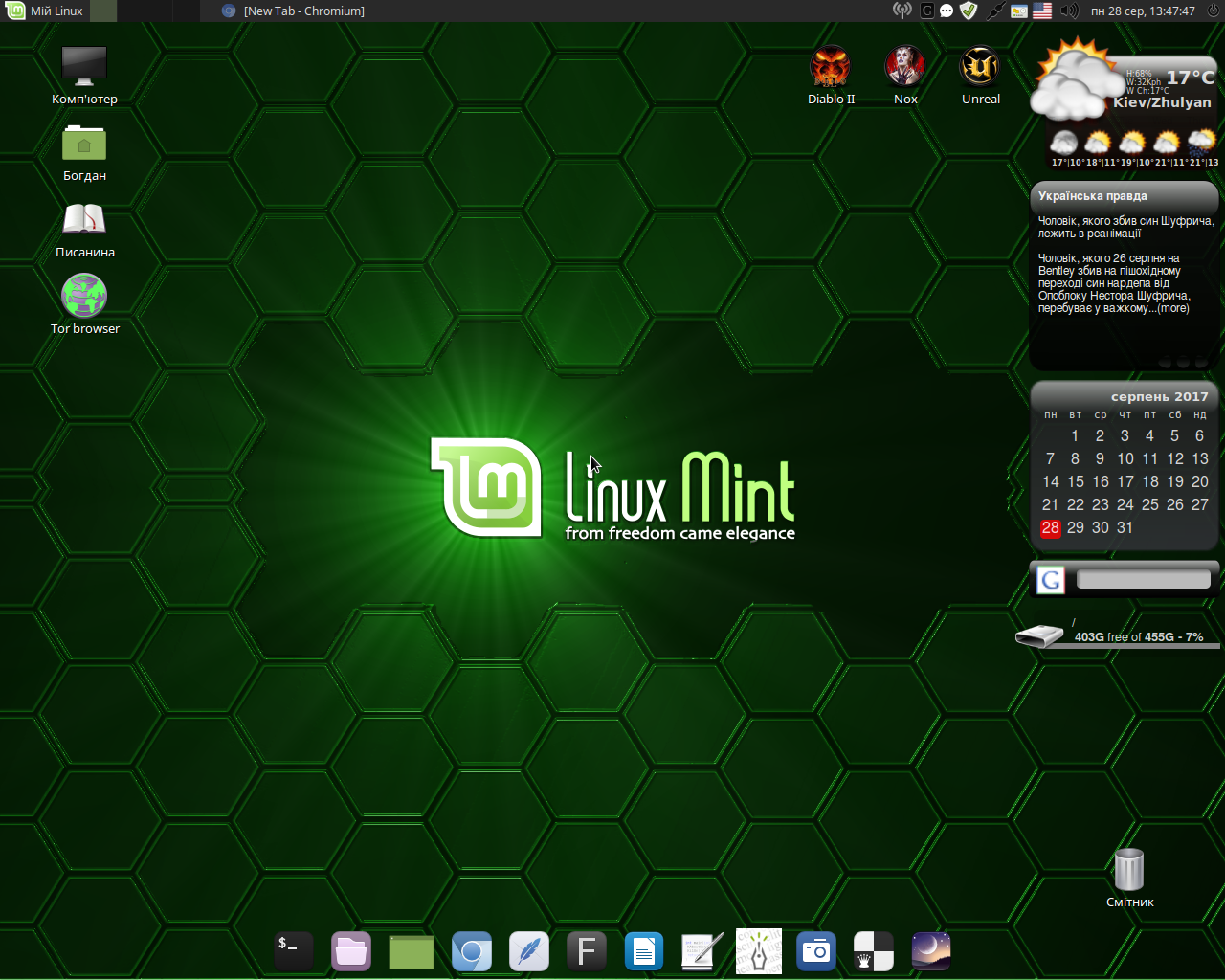
Task: Open the camera screenshot tool in dock
Action: tap(816, 951)
